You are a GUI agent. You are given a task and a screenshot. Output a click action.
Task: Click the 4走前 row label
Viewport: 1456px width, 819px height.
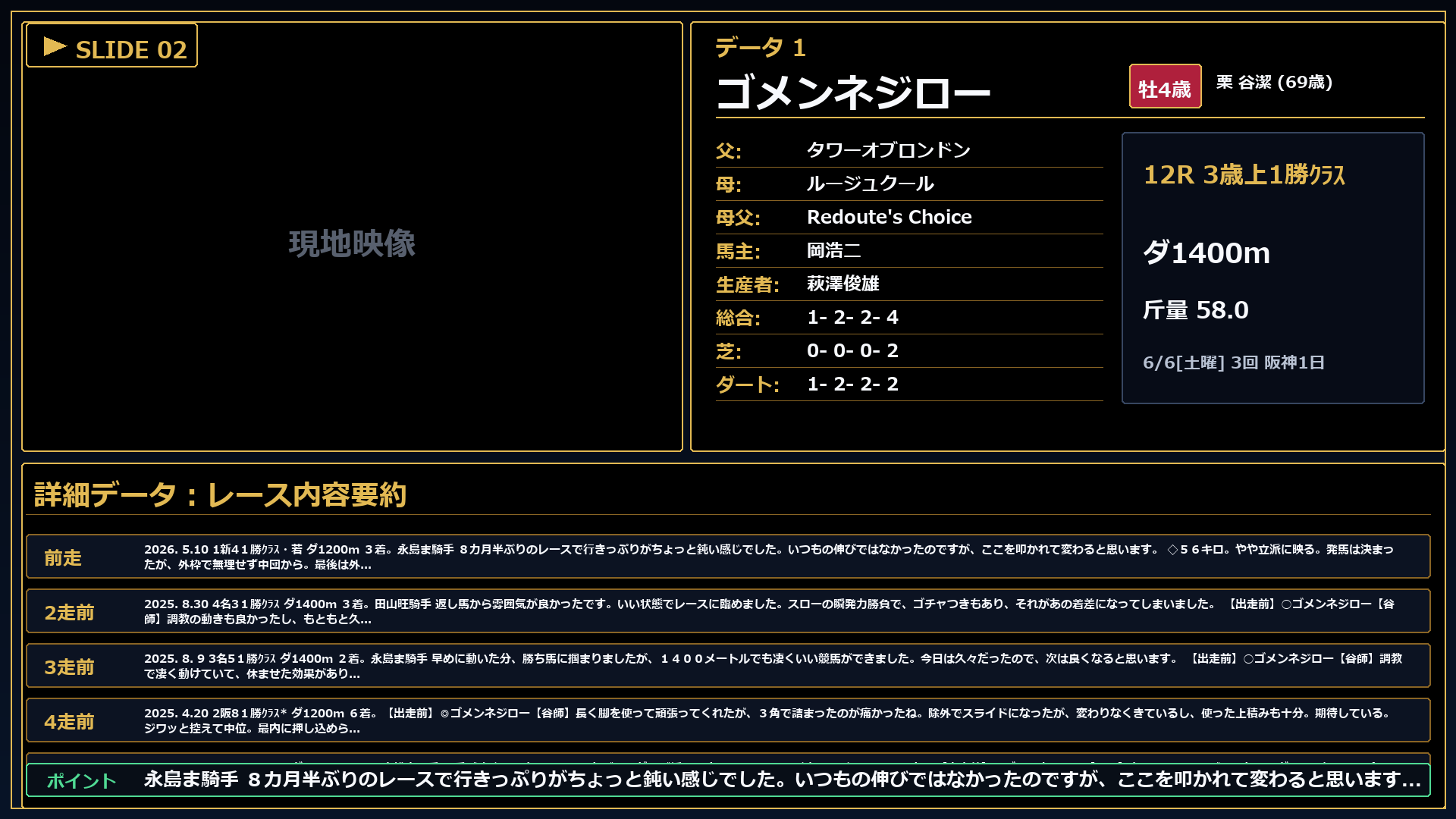(x=69, y=722)
